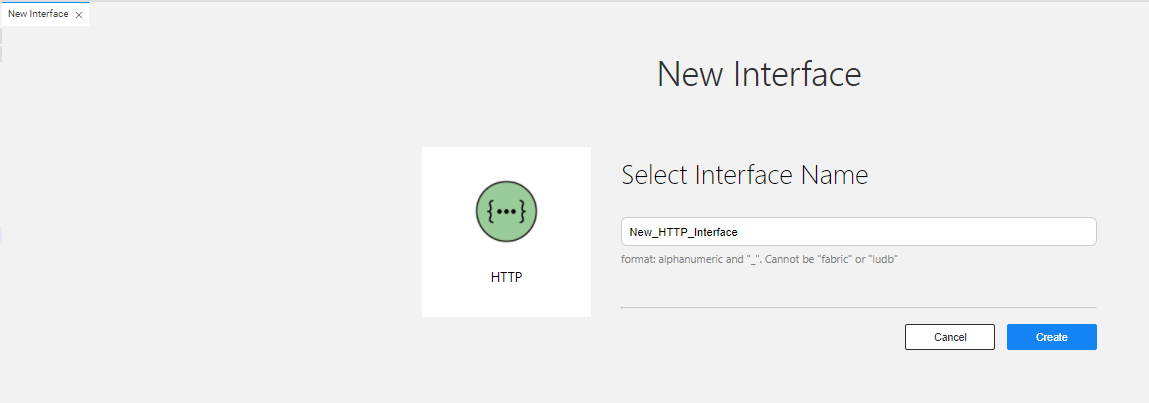
Task: Click the upper left-edge panel handle
Action: (x=1, y=44)
